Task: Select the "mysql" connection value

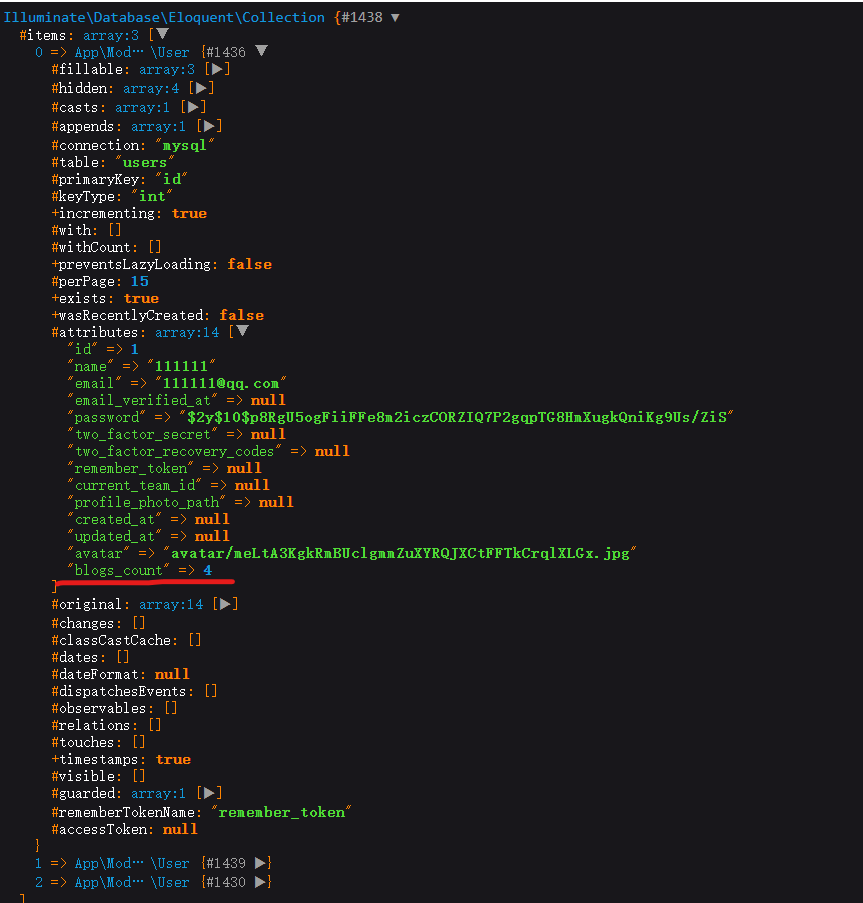Action: [x=184, y=145]
